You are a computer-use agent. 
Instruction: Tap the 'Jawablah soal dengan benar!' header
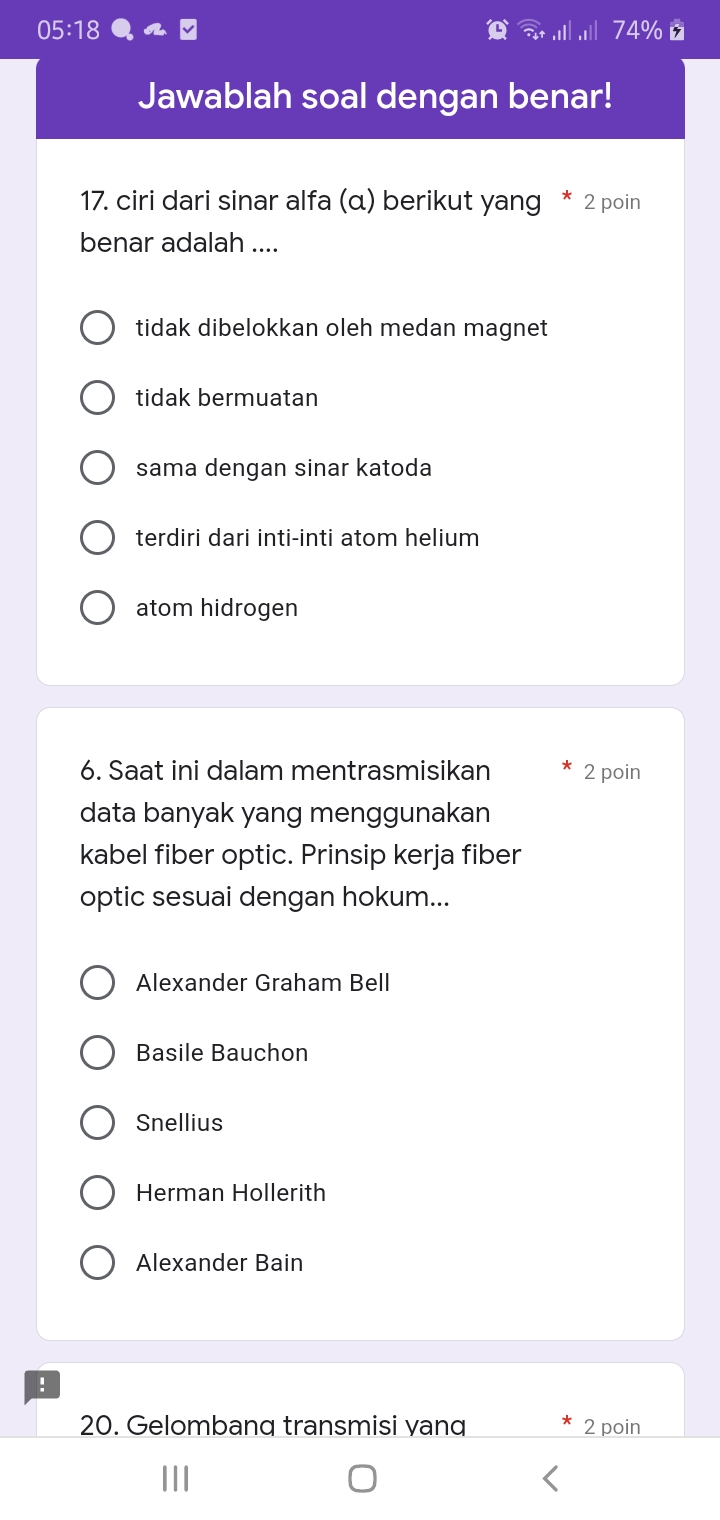click(x=360, y=97)
